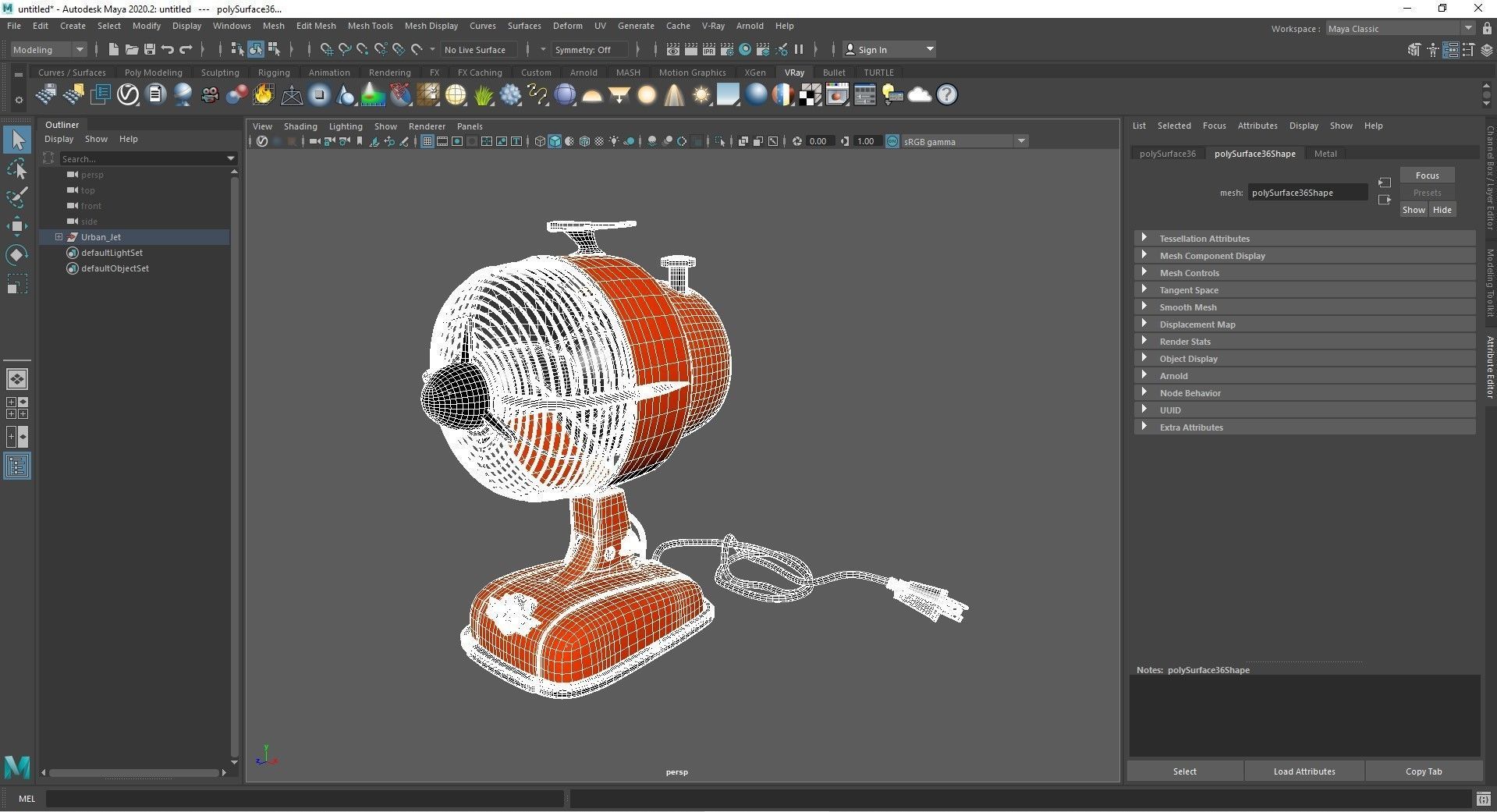Viewport: 1497px width, 812px height.
Task: Toggle viewport grid display icon
Action: [x=427, y=141]
